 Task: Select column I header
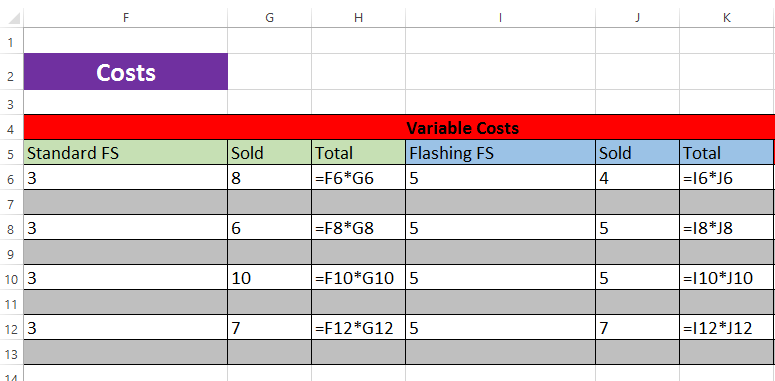tap(500, 18)
